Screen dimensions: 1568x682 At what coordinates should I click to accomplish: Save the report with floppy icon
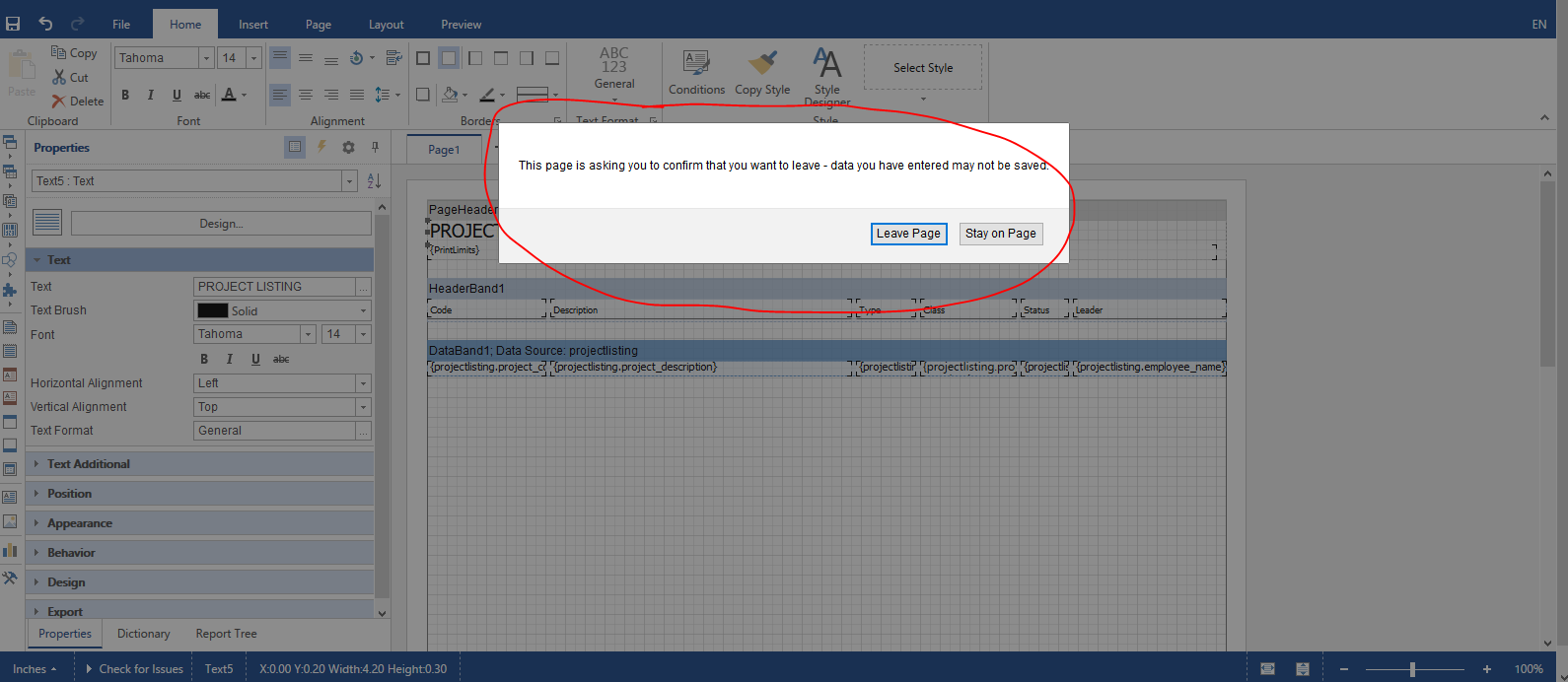pyautogui.click(x=13, y=24)
